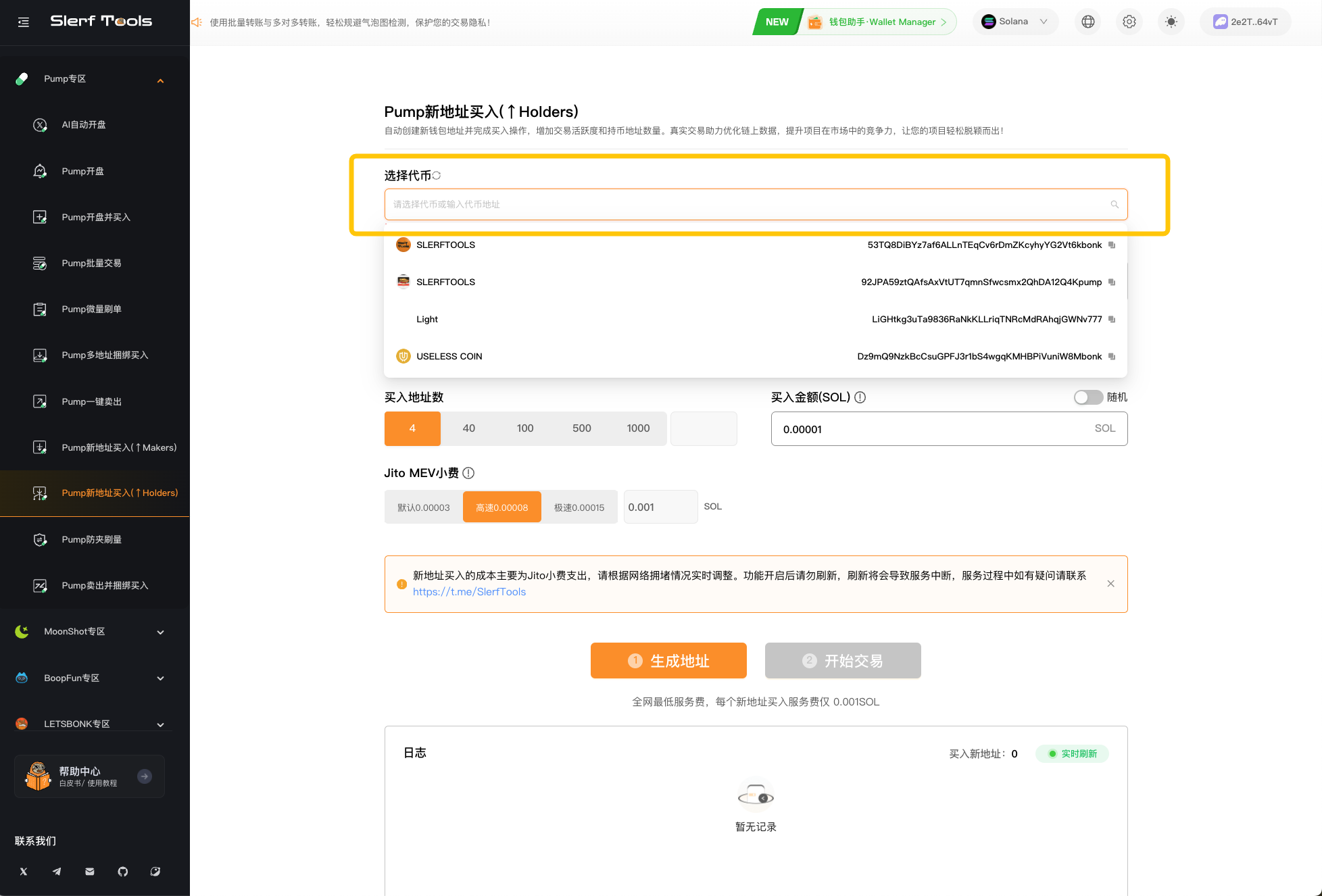Open the Solana network dropdown
The height and width of the screenshot is (896, 1322).
click(1015, 22)
